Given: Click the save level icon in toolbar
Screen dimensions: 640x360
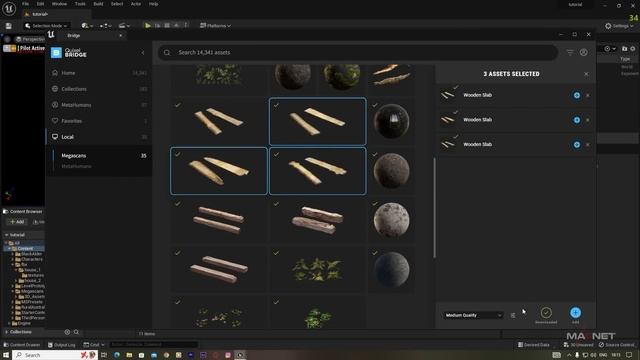Looking at the screenshot, I should 9,26.
